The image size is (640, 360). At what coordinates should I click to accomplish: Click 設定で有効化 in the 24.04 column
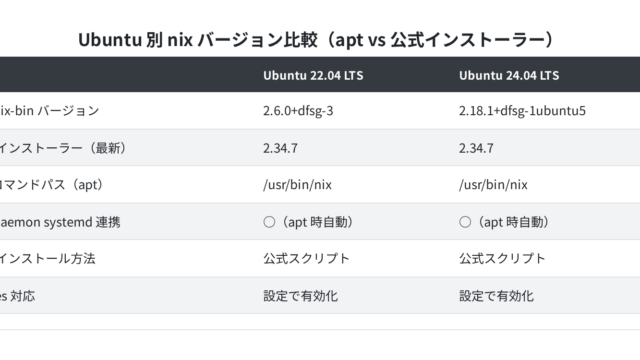(x=496, y=296)
